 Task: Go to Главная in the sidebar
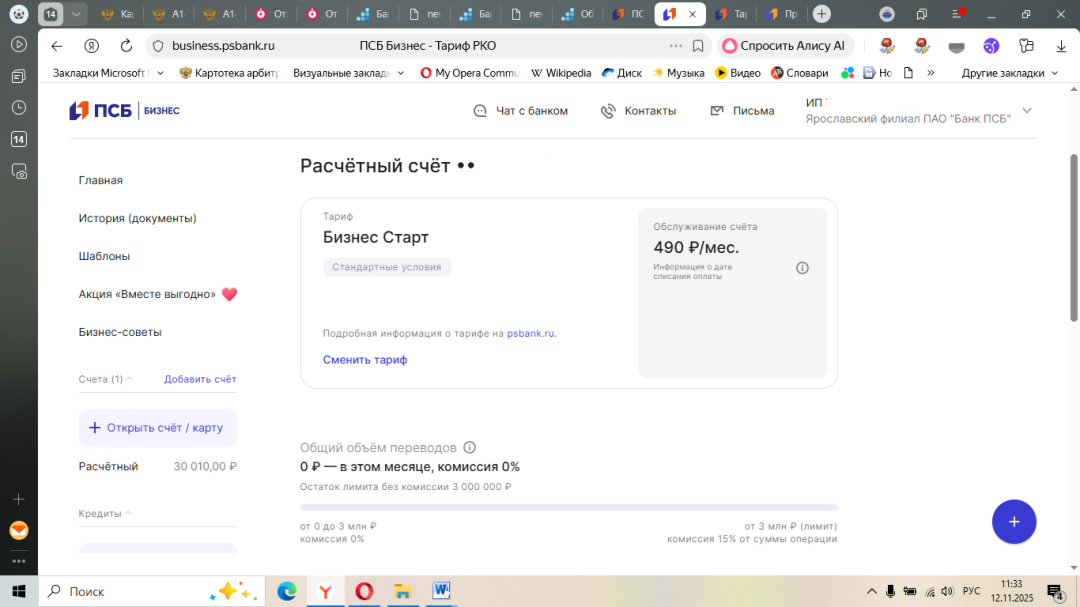pyautogui.click(x=101, y=180)
